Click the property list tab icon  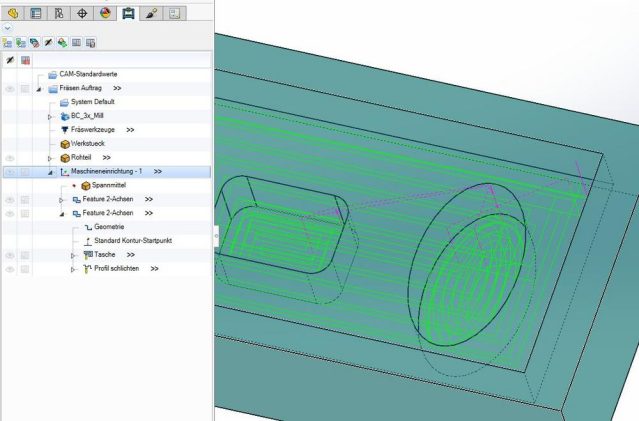pos(36,13)
